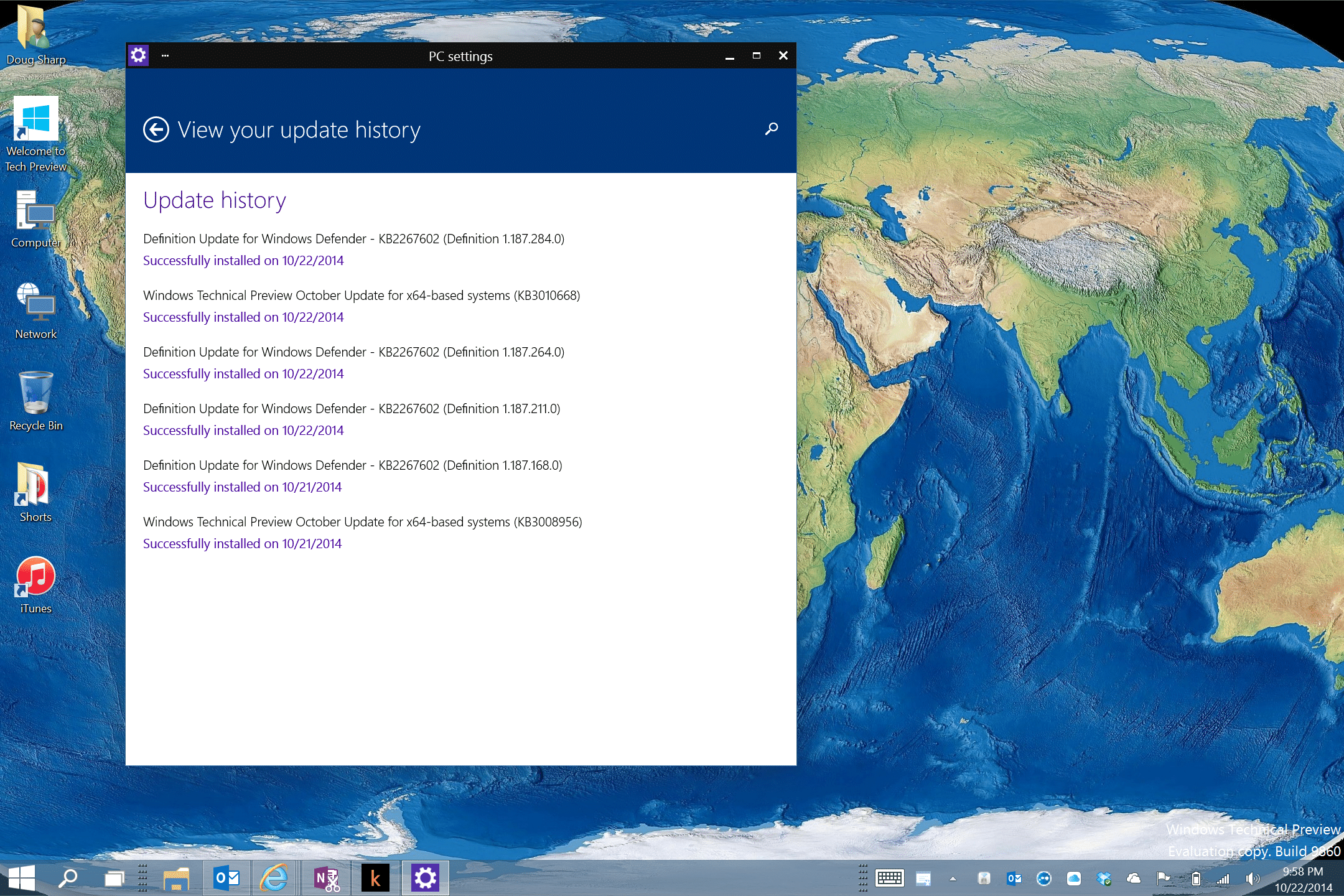Select the 'View your update history' title
The height and width of the screenshot is (896, 1344).
tap(299, 130)
